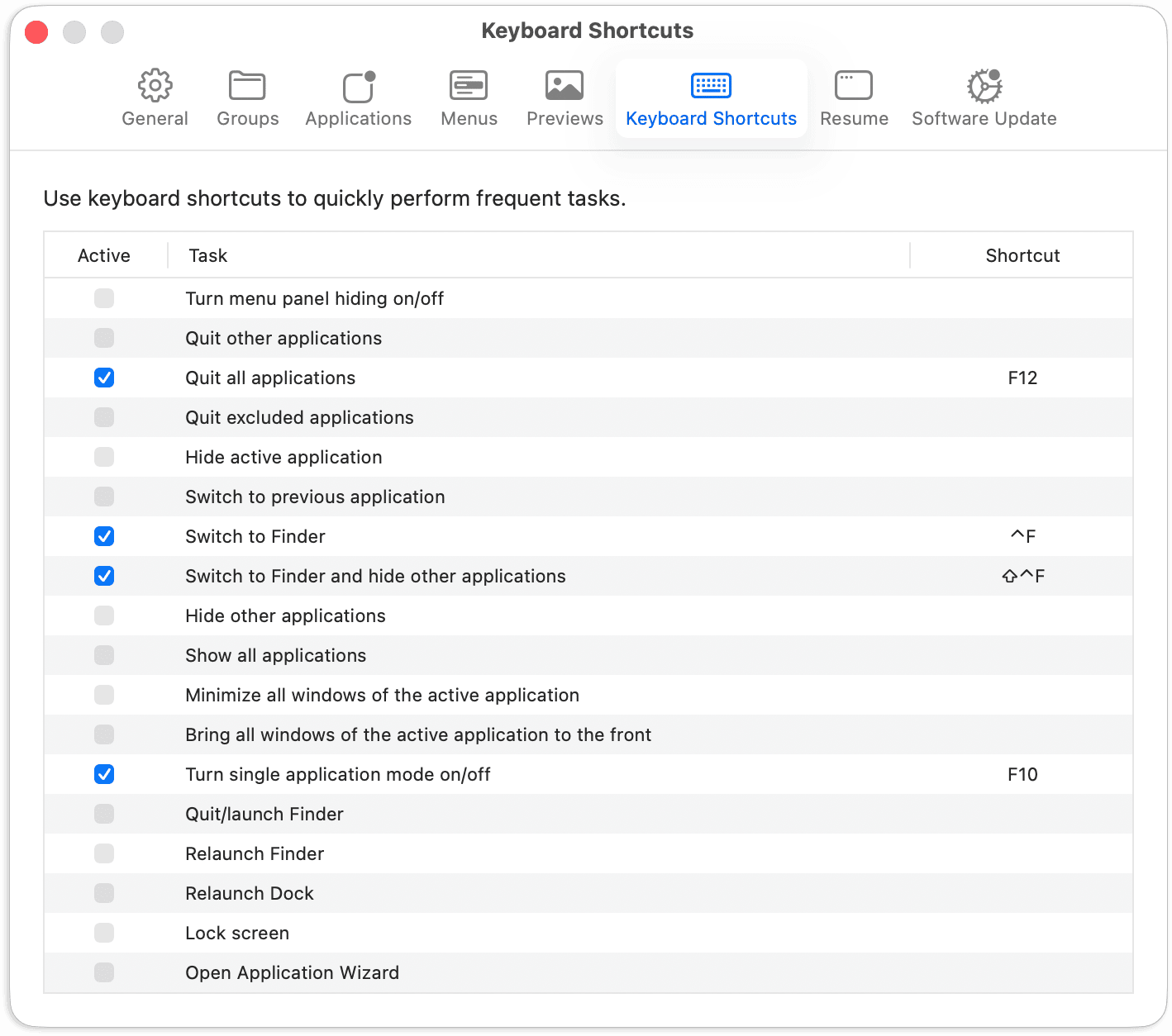The height and width of the screenshot is (1036, 1172).
Task: Click the Shortcut column header
Action: pos(1022,255)
